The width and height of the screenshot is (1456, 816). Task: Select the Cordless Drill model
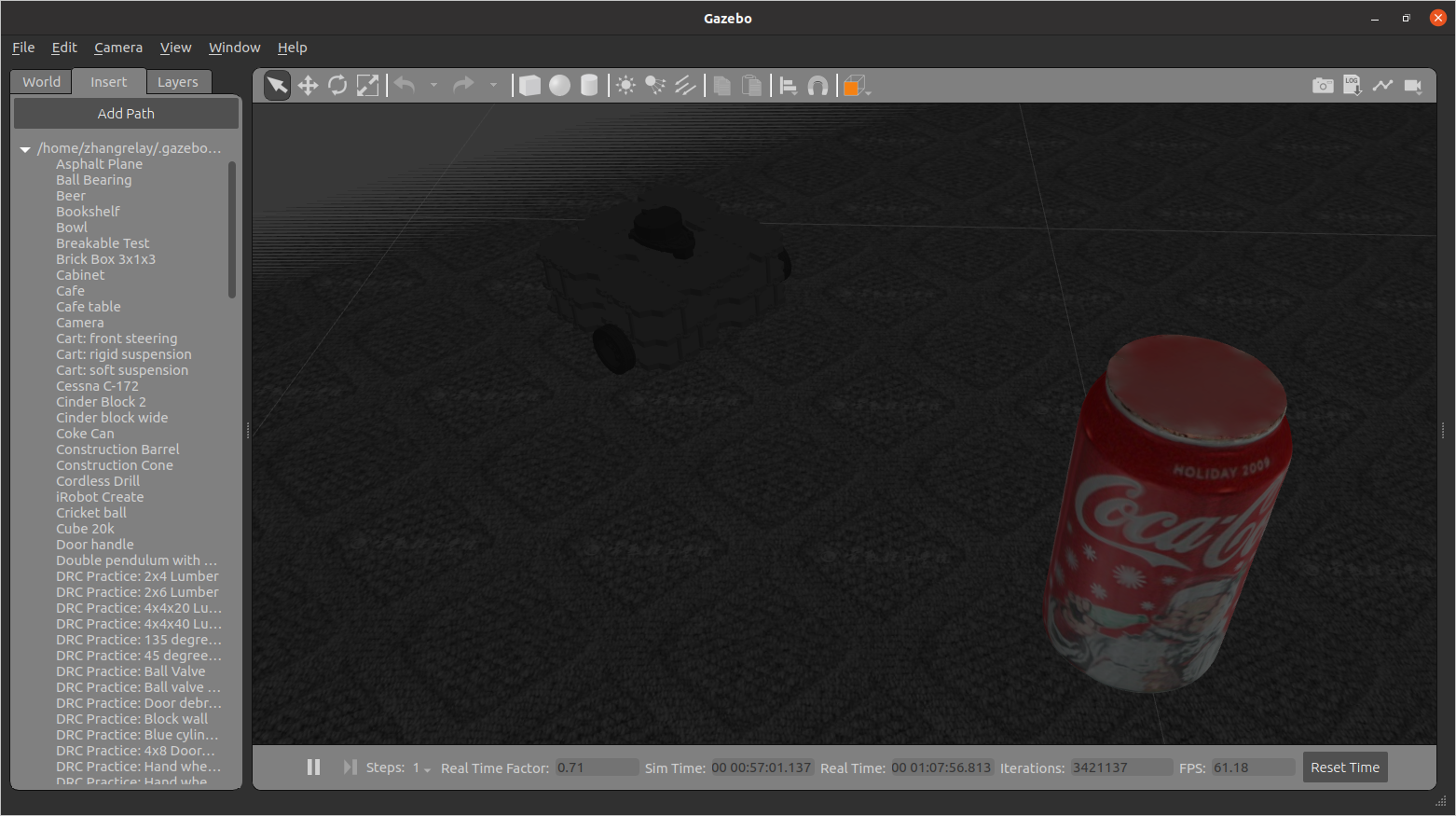coord(98,481)
